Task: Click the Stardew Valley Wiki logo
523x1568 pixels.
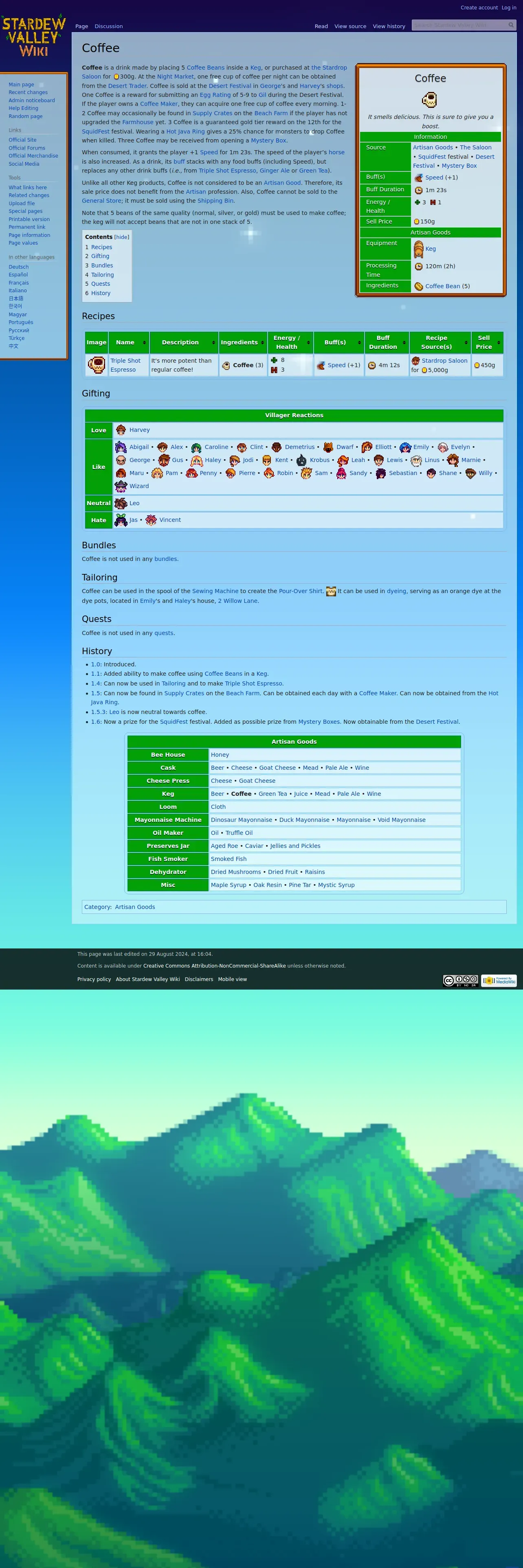Action: [x=33, y=36]
